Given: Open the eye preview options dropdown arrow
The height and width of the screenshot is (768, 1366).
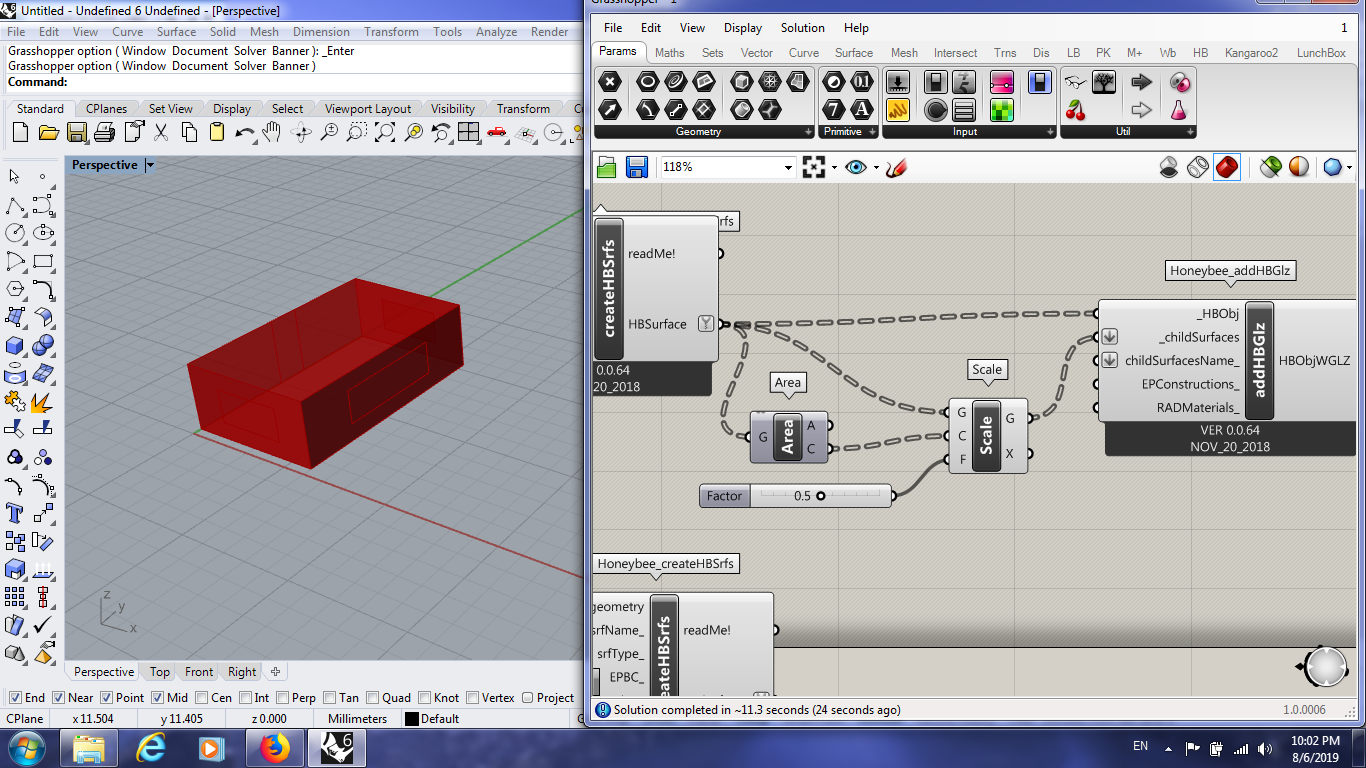Looking at the screenshot, I should tap(876, 168).
